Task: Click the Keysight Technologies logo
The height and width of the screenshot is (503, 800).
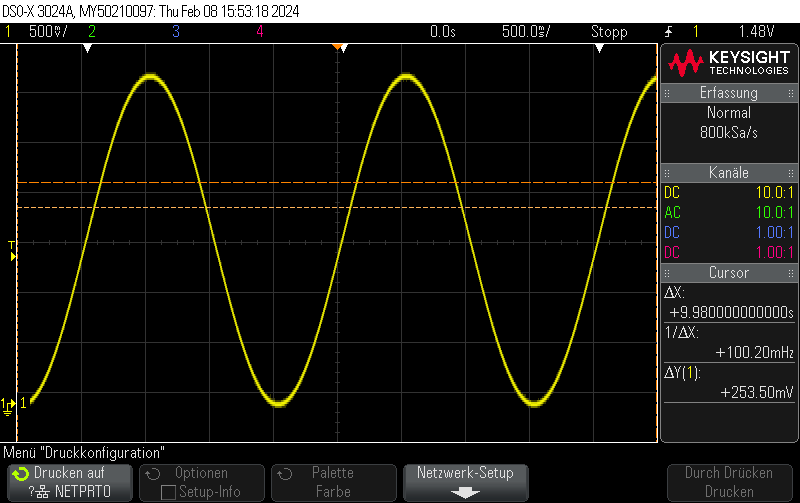Action: [729, 63]
